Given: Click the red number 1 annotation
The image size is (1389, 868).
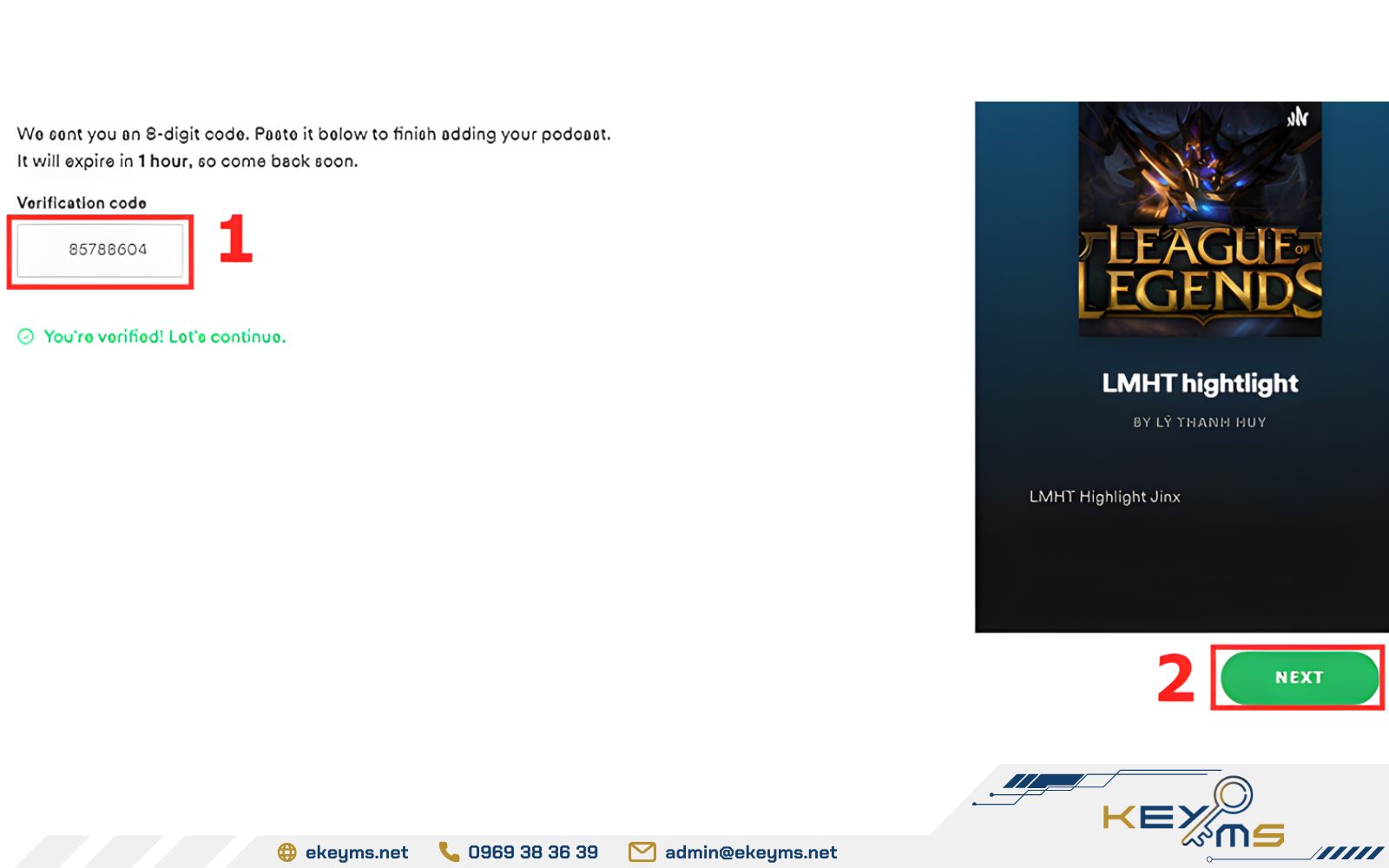Looking at the screenshot, I should (235, 240).
